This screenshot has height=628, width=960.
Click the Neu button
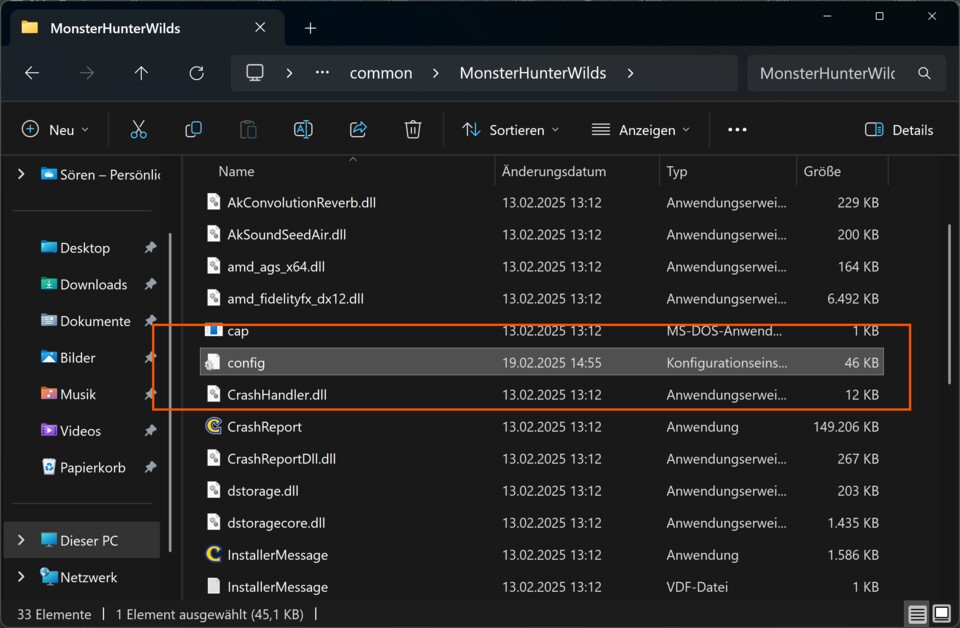55,130
